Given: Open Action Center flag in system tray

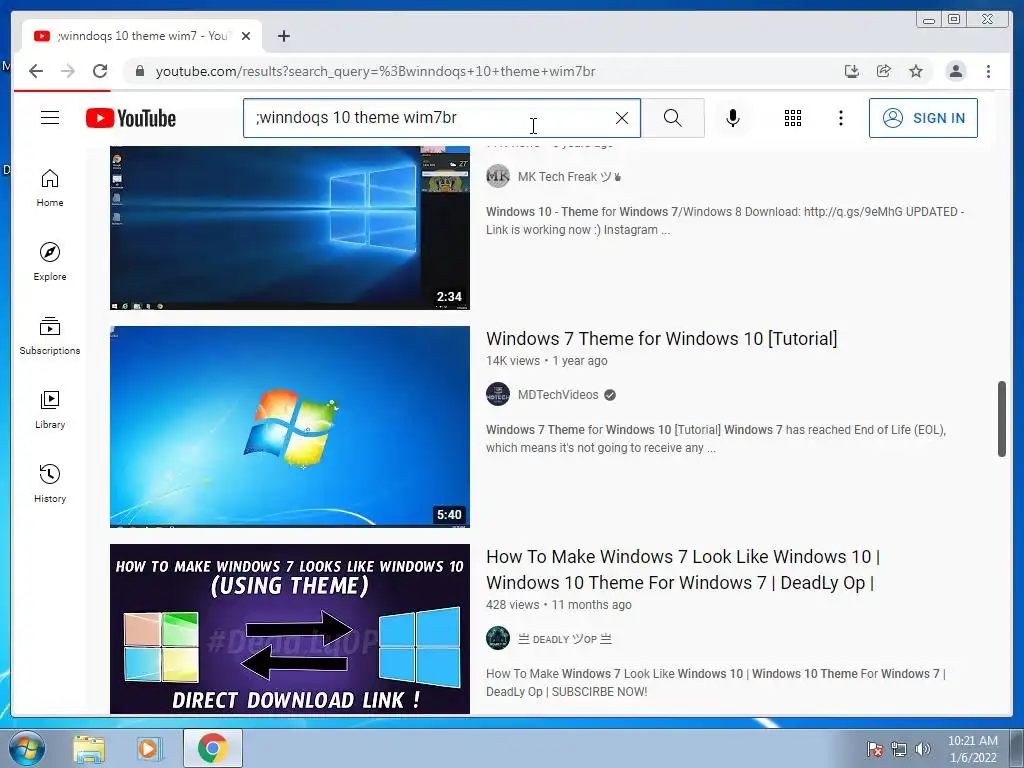Looking at the screenshot, I should pos(874,749).
